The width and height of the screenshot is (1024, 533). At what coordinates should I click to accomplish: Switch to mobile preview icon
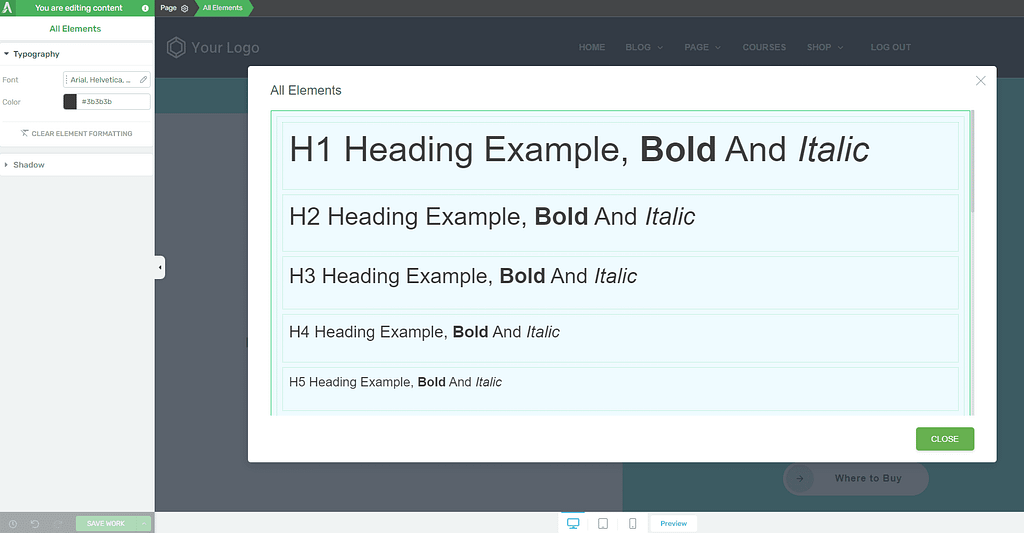[x=632, y=523]
